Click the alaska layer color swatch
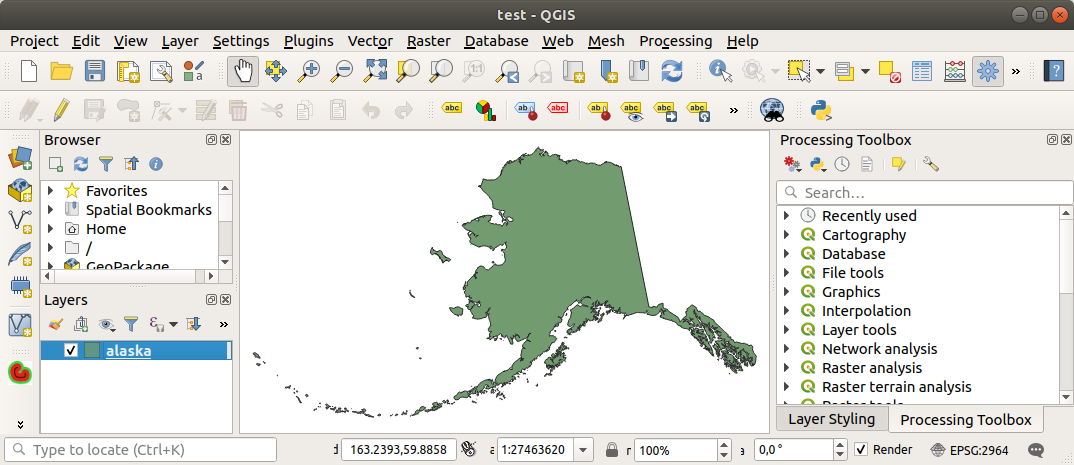1074x465 pixels. click(x=92, y=350)
